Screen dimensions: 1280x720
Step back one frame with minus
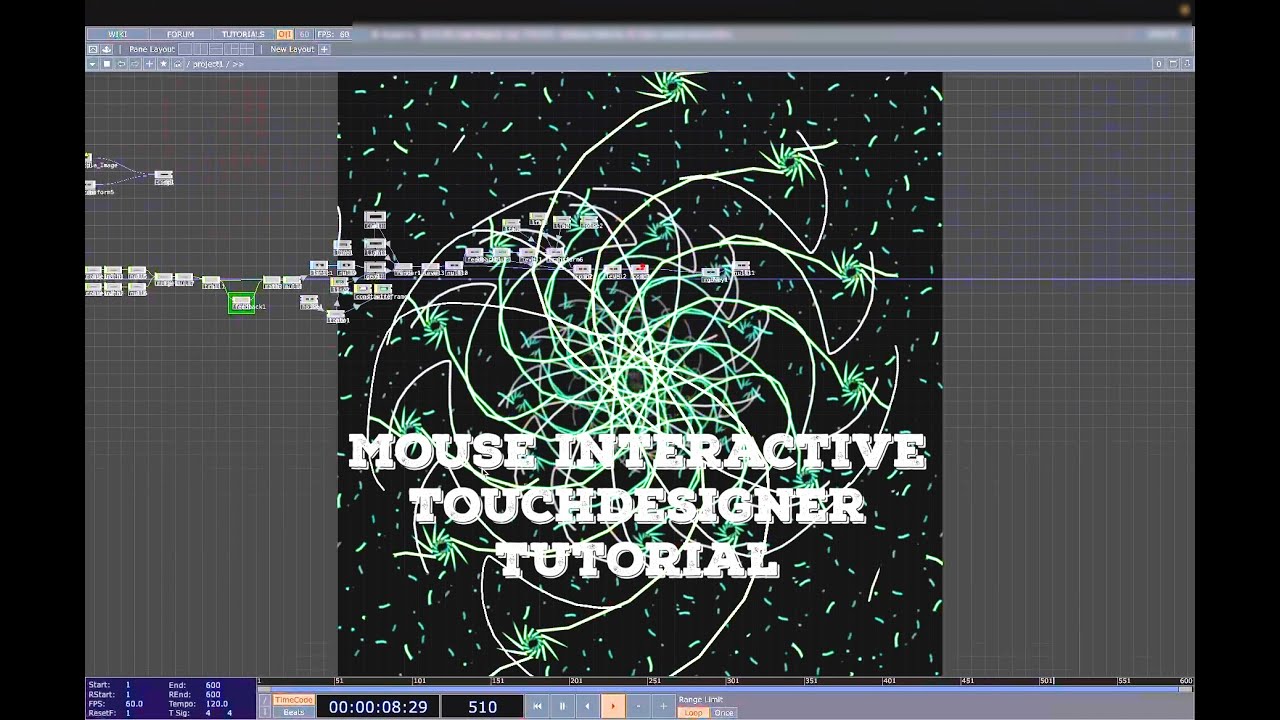pos(638,706)
